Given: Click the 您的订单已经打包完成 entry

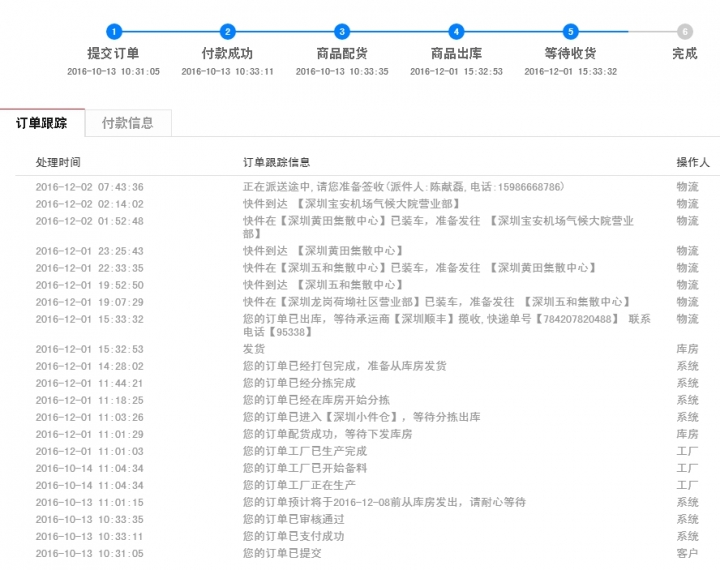Looking at the screenshot, I should tap(345, 366).
